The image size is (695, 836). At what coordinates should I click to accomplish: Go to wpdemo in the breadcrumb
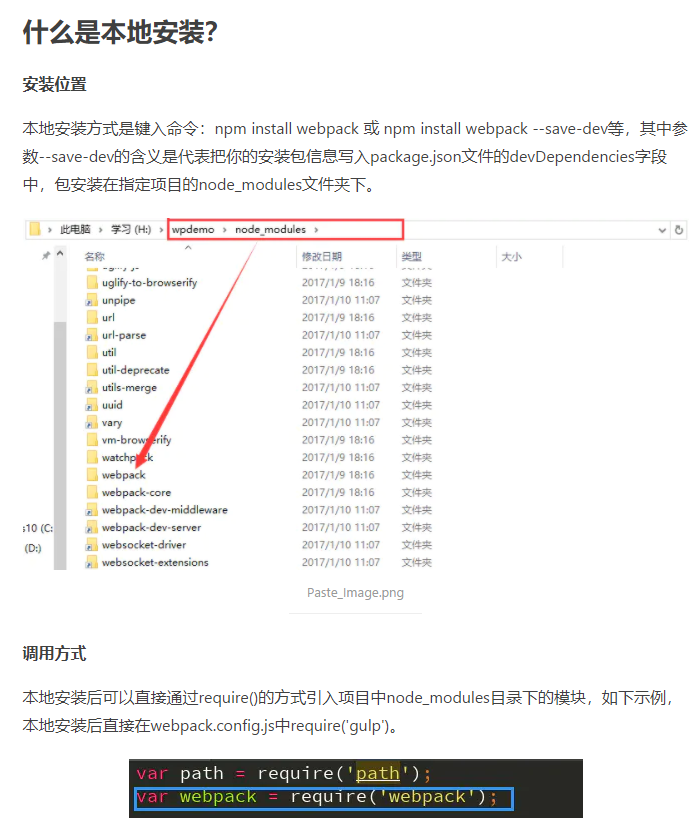[193, 229]
